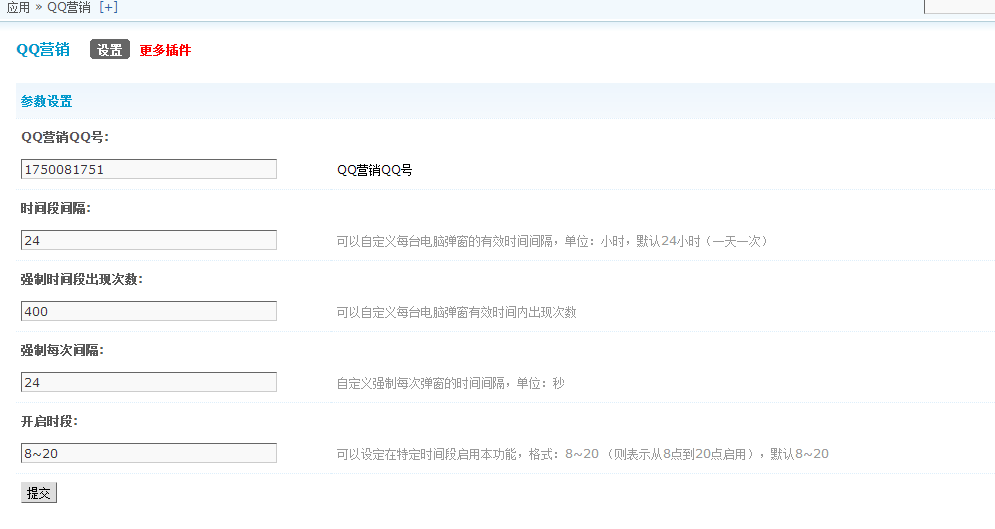Click the 应用 breadcrumb link

pyautogui.click(x=18, y=8)
